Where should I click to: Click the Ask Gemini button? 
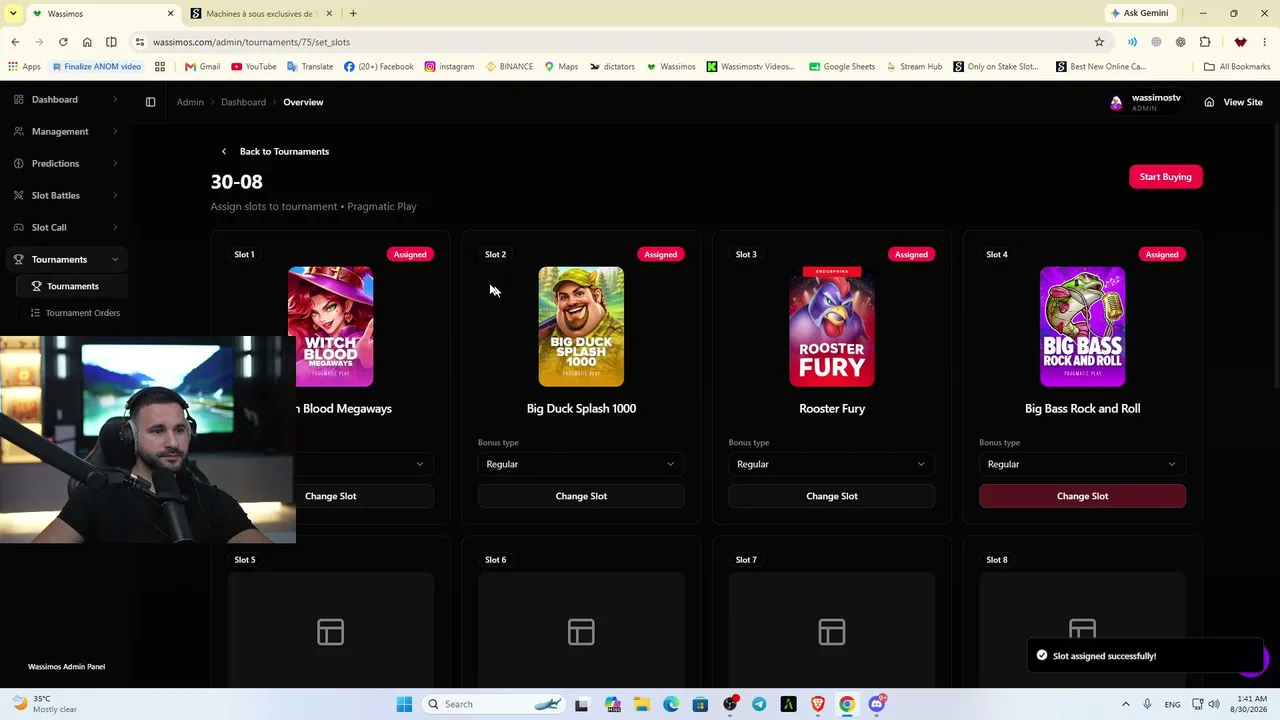tap(1139, 13)
